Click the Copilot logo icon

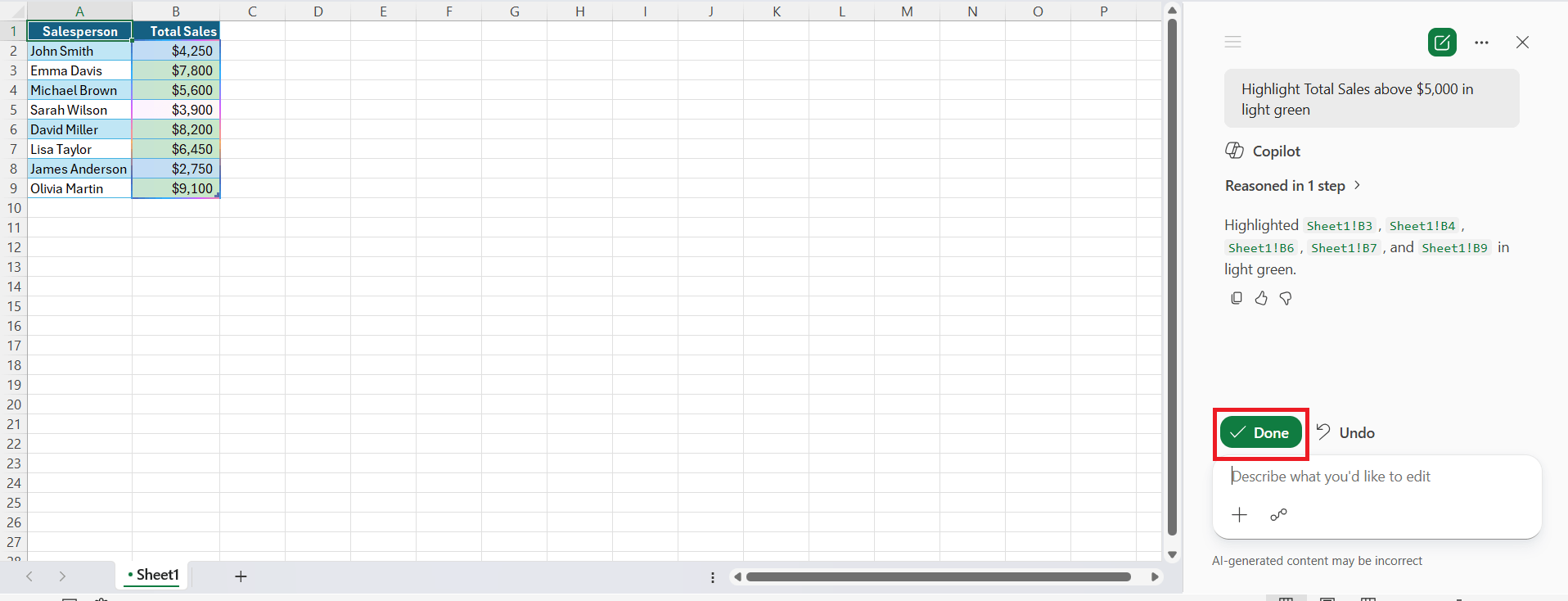1234,151
